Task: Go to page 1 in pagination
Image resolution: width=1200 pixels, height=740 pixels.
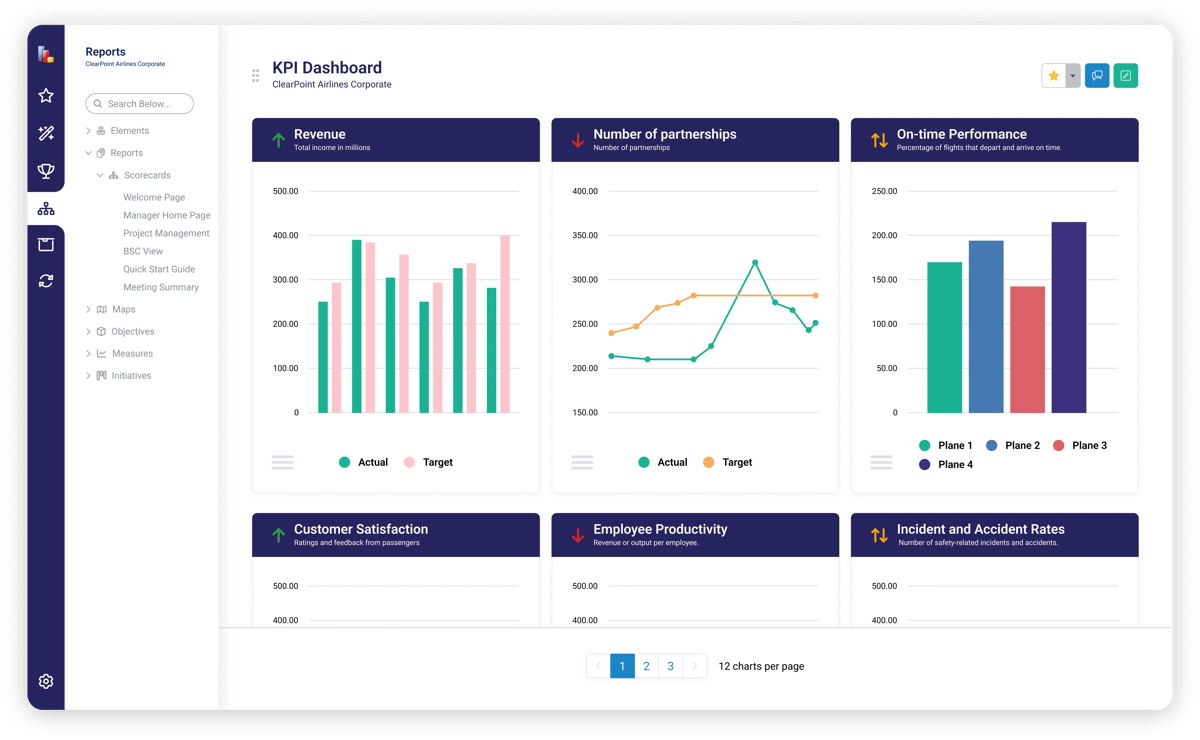Action: point(622,666)
